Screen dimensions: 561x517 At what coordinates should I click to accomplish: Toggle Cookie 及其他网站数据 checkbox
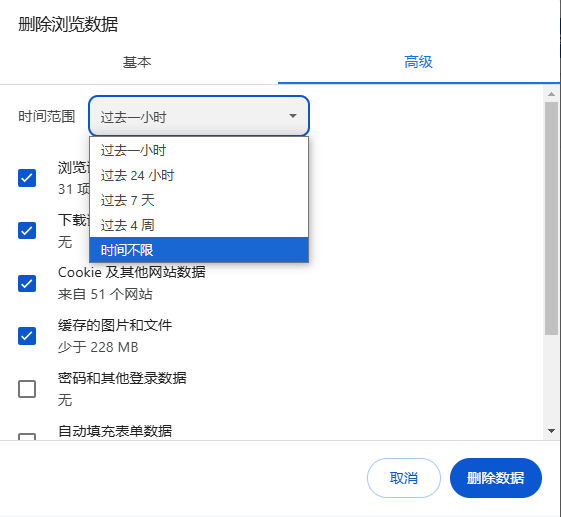[x=27, y=283]
